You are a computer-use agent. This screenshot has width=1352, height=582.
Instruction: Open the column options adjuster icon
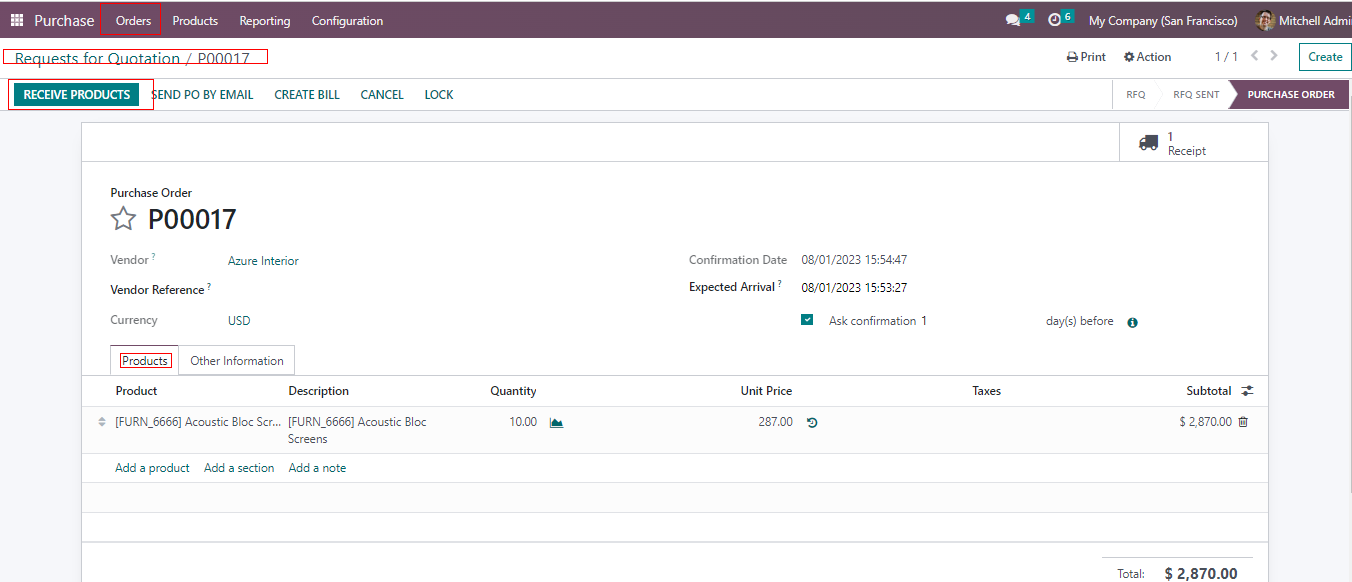(1247, 391)
